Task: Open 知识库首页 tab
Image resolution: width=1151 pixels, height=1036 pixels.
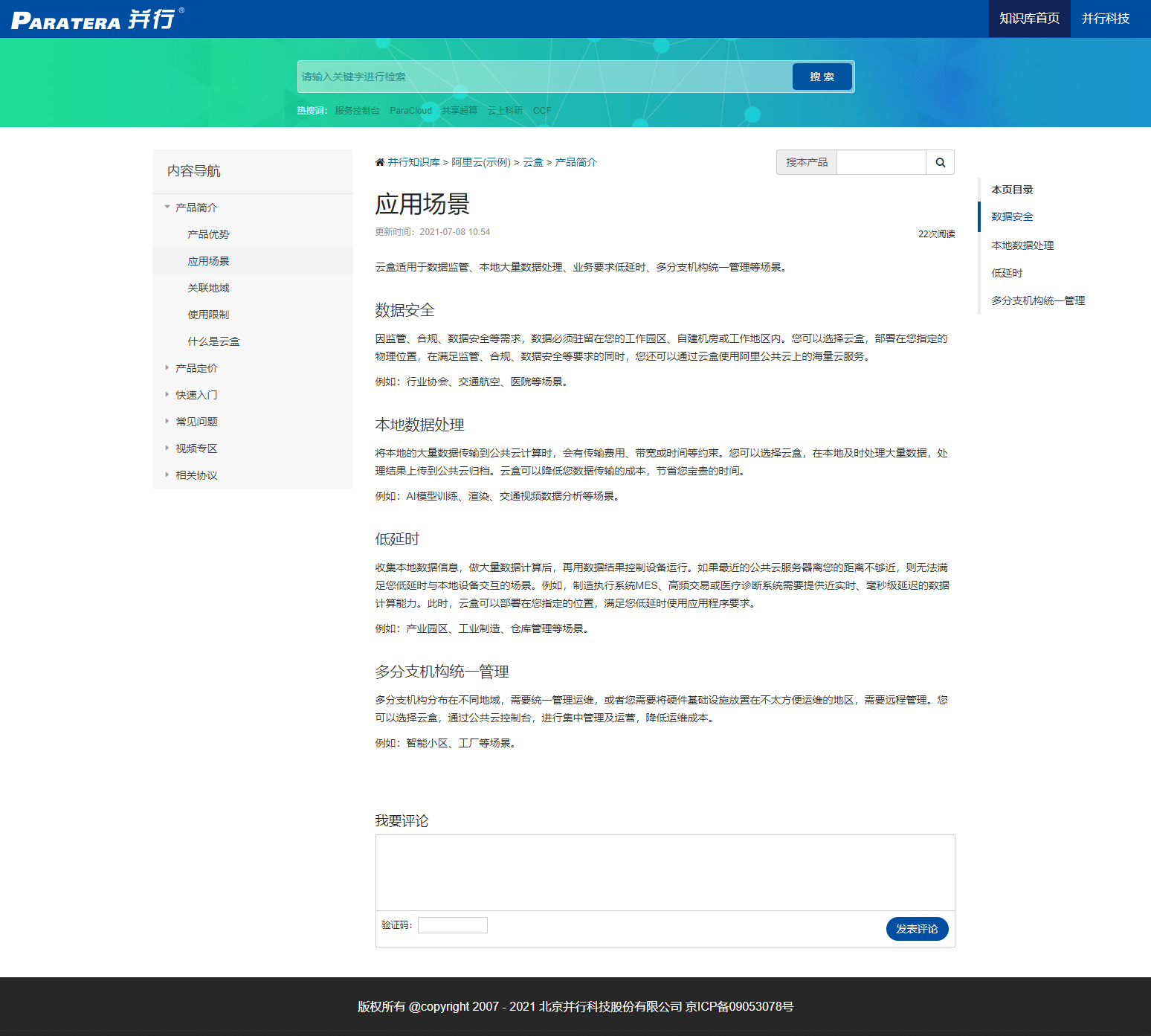Action: [x=1029, y=19]
